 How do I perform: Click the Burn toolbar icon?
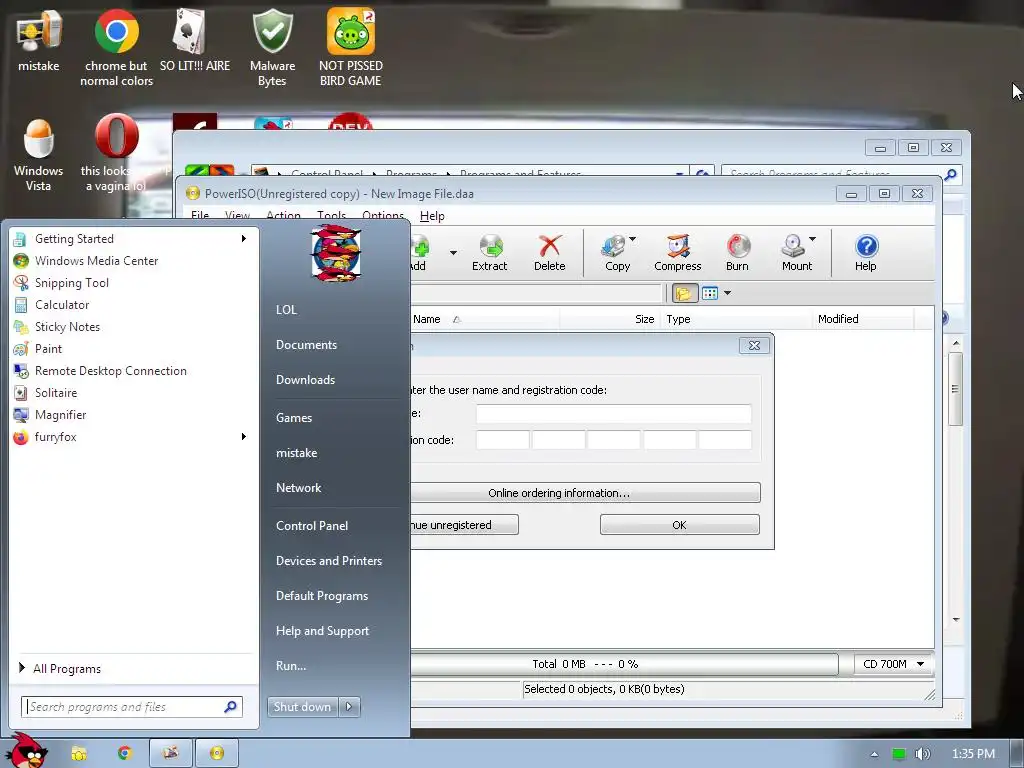pyautogui.click(x=738, y=253)
